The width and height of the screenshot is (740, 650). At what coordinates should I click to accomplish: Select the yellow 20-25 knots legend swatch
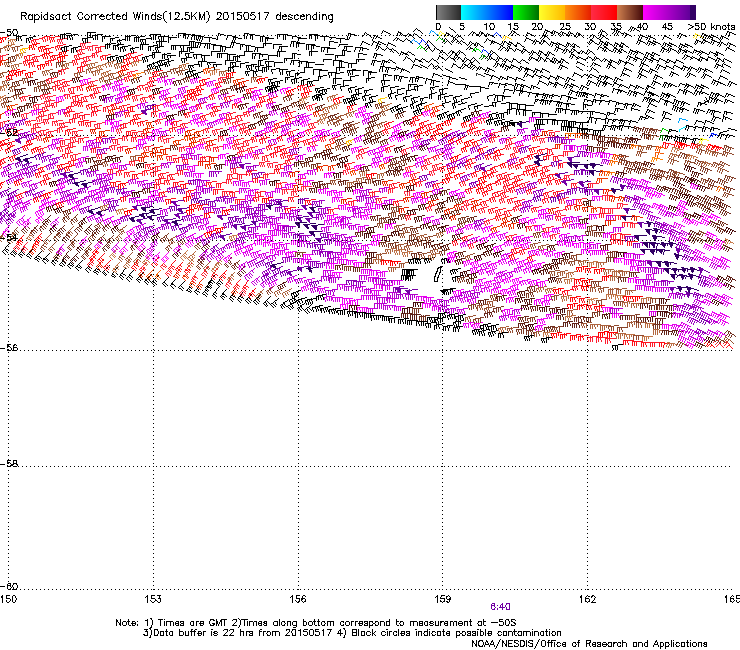(x=552, y=12)
